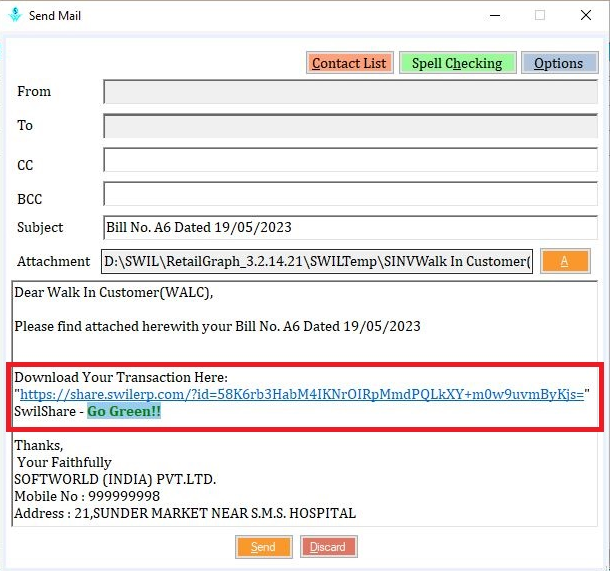Click the Attachment path field
This screenshot has height=571, width=610.
point(317,261)
